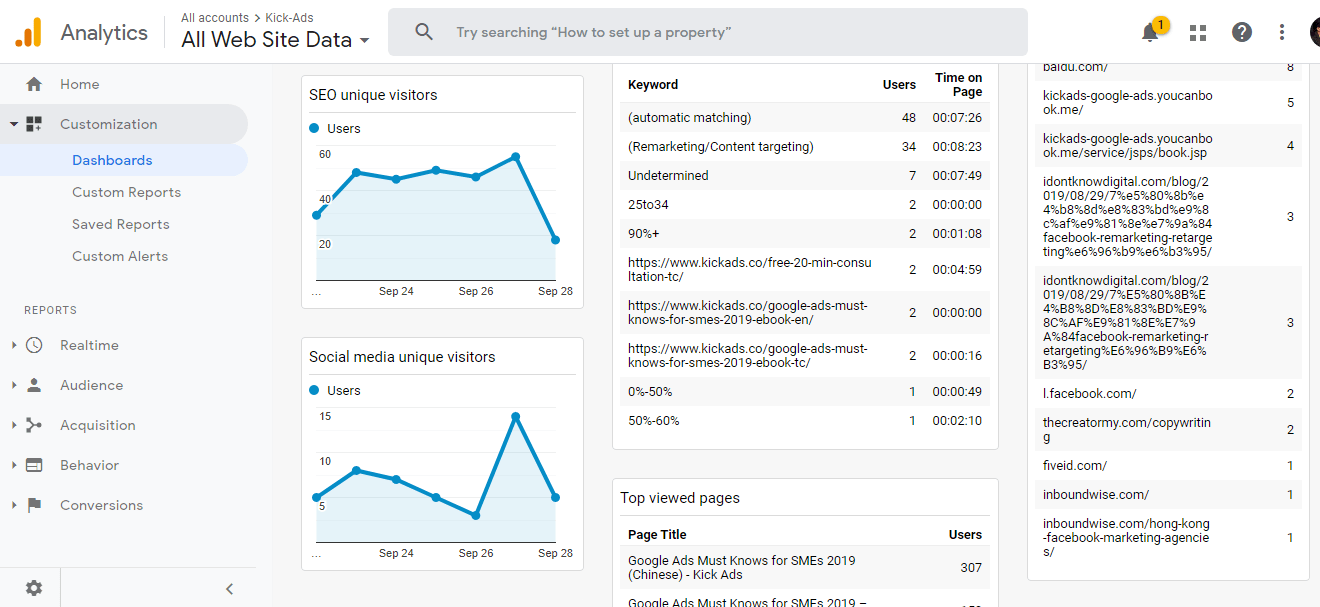Click the Acquisition arrows icon
This screenshot has height=607, width=1320.
pyautogui.click(x=34, y=425)
